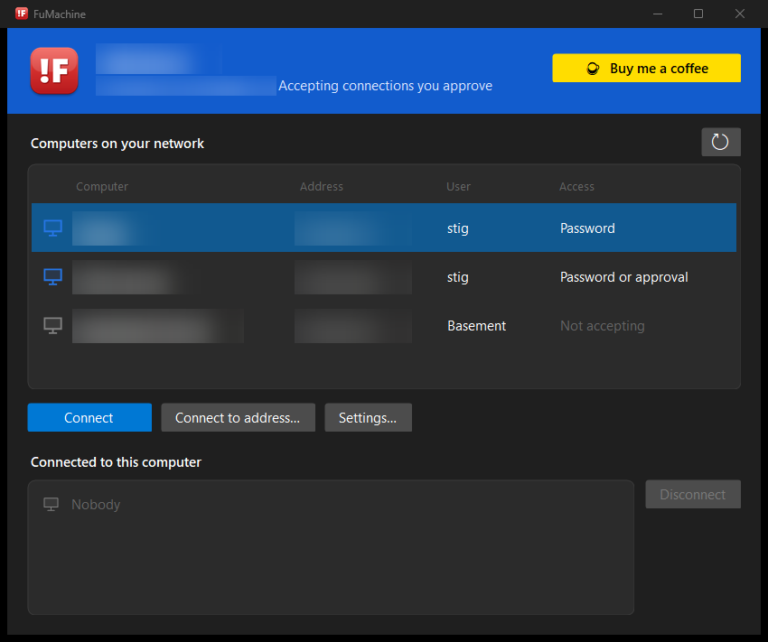Viewport: 768px width, 642px height.
Task: Click the FuMachine !F logo in header
Action: (54, 71)
